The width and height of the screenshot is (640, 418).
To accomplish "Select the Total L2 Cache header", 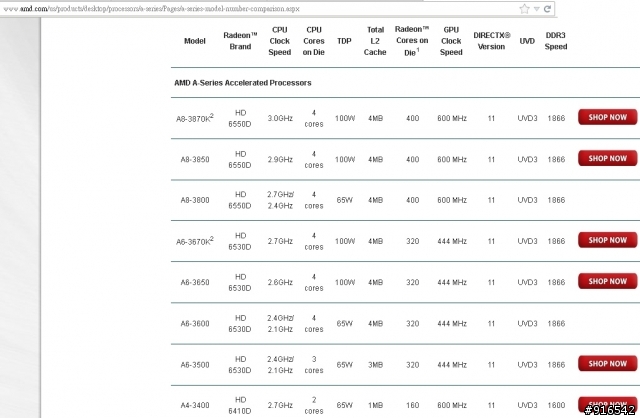I will pyautogui.click(x=375, y=41).
